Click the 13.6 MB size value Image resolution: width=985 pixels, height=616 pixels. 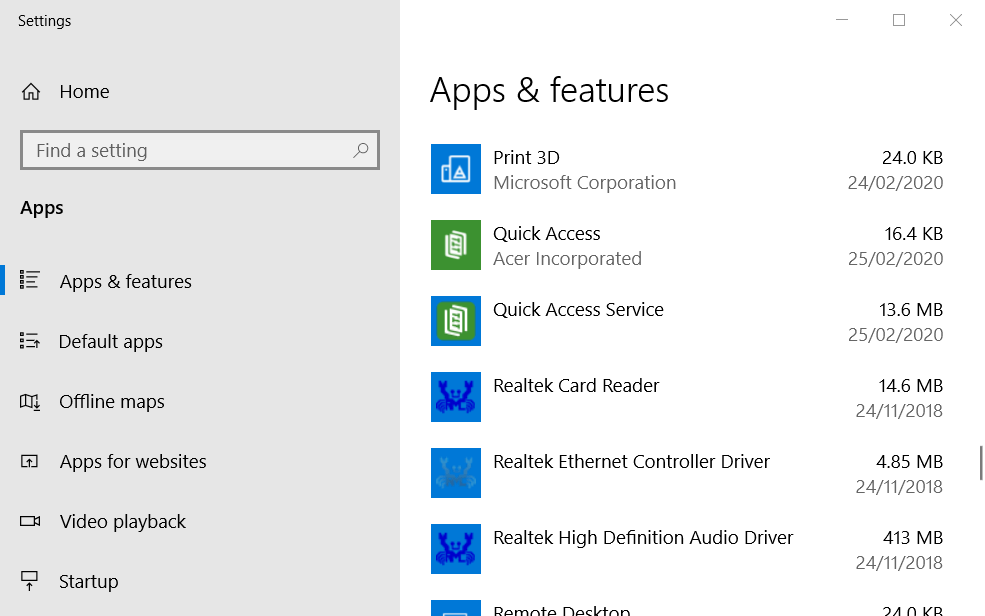(911, 310)
